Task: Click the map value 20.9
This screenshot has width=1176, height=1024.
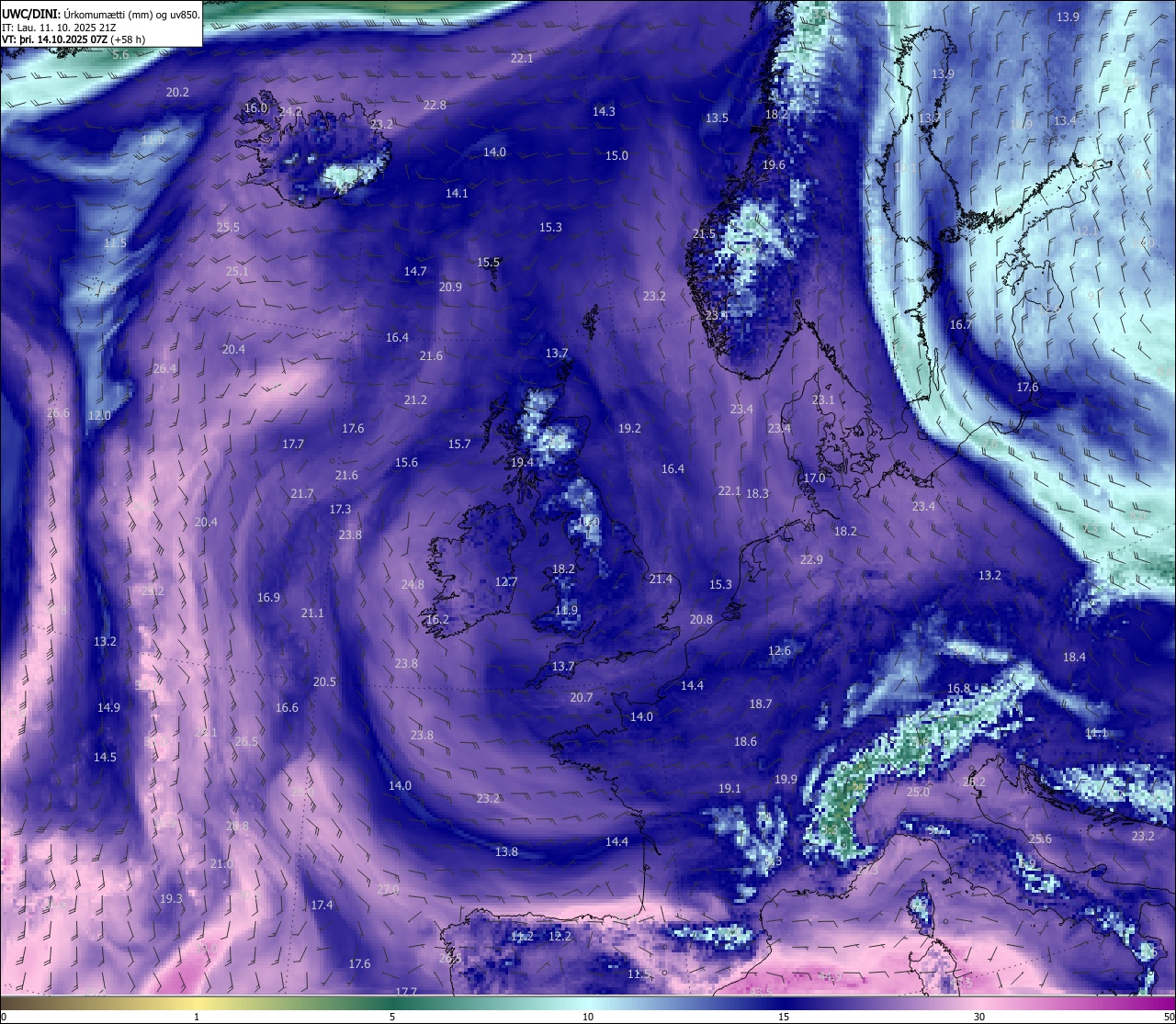Action: tap(450, 287)
